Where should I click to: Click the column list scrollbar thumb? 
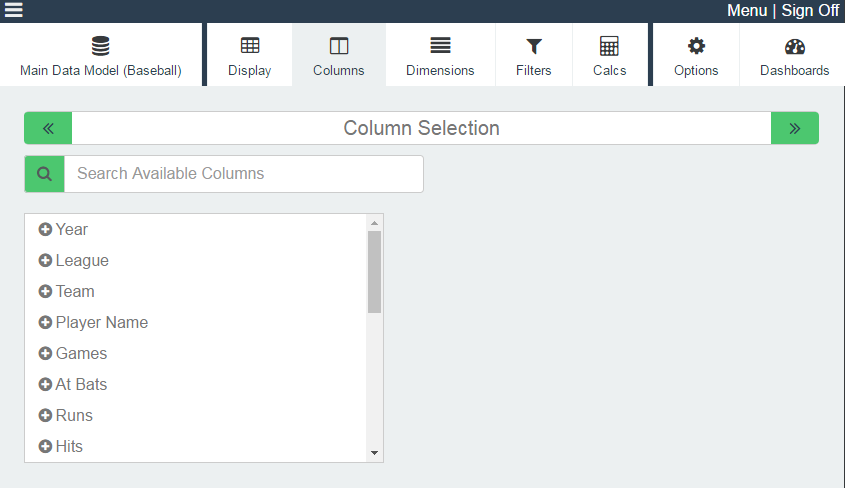[375, 272]
